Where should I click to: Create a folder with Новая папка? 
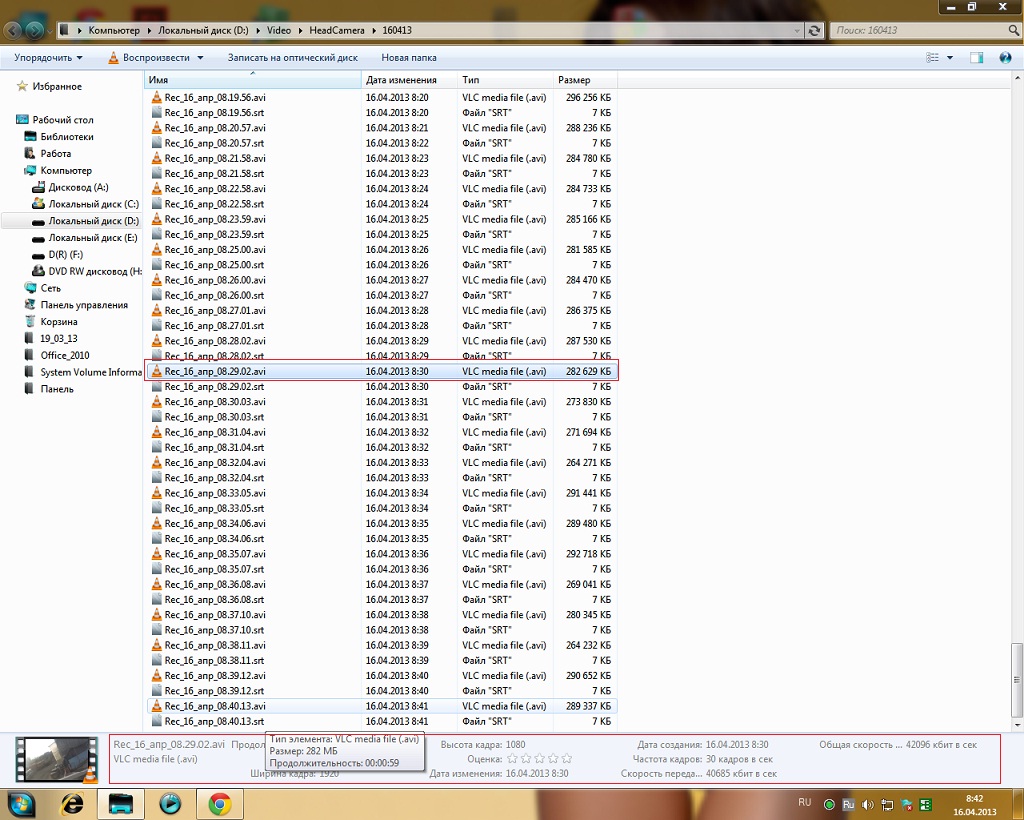click(x=408, y=58)
